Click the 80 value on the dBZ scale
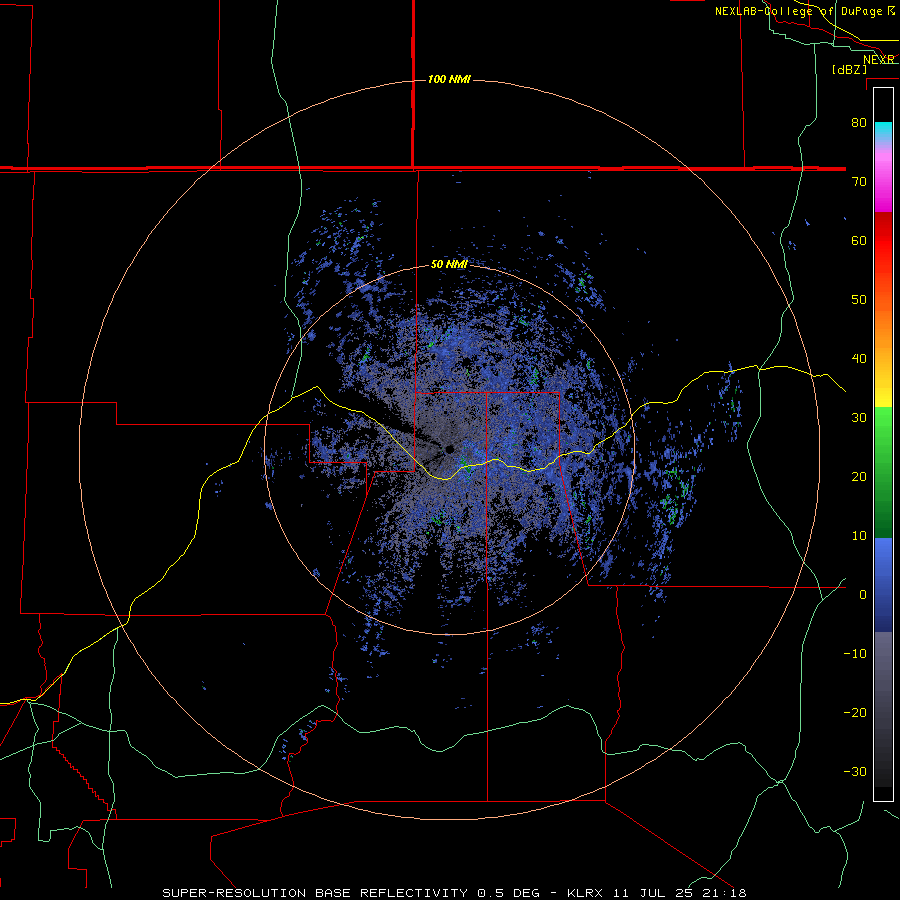Screen dimensions: 900x900 coord(859,123)
